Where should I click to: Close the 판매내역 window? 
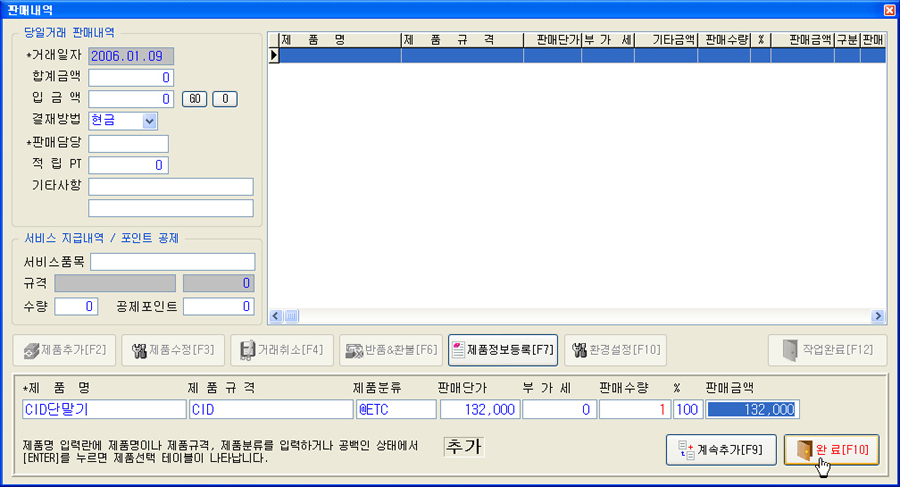click(x=890, y=10)
